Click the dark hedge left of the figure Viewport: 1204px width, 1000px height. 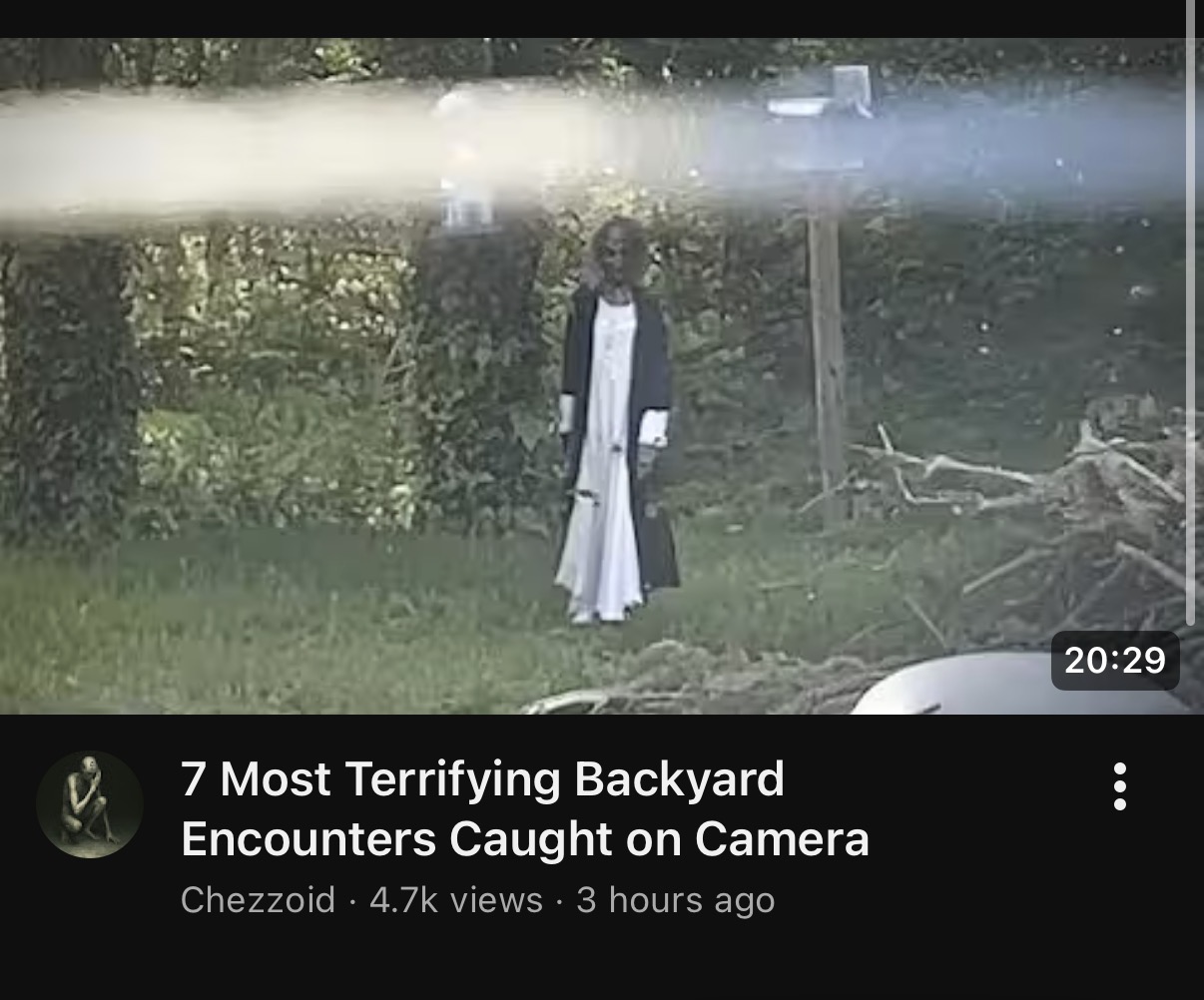[477, 379]
